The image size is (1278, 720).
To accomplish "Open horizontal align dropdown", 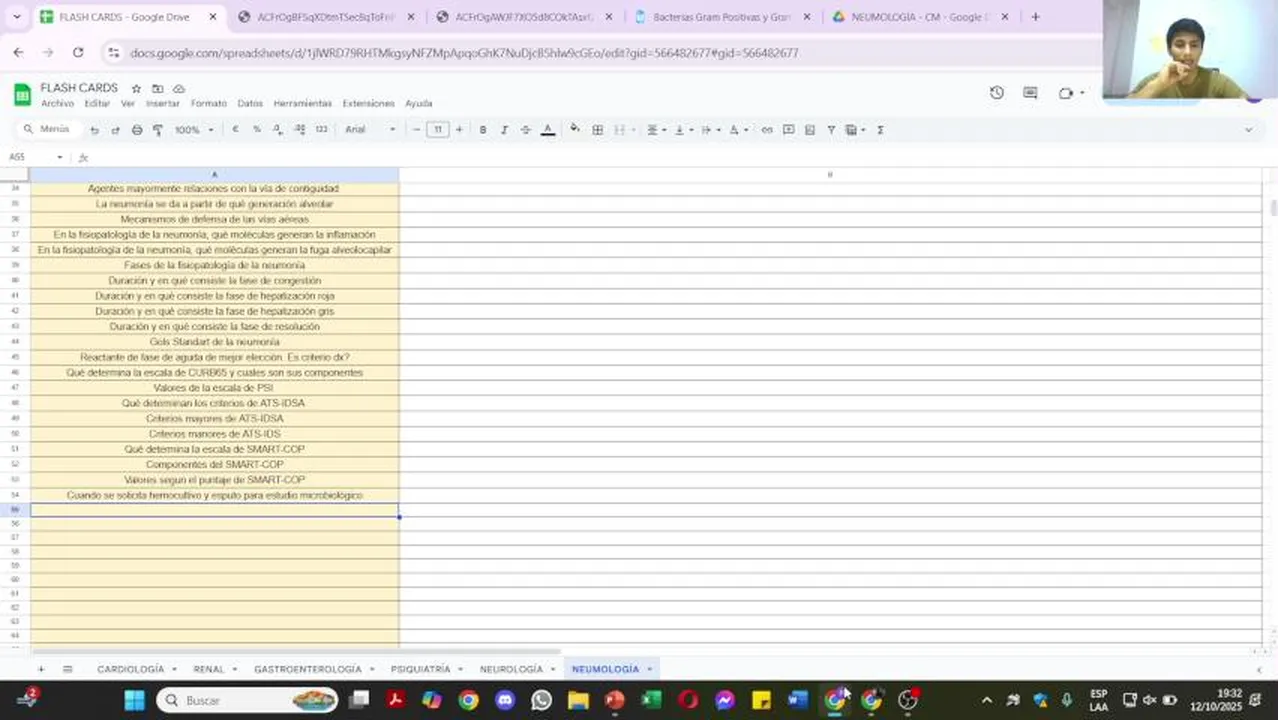I will click(x=655, y=130).
